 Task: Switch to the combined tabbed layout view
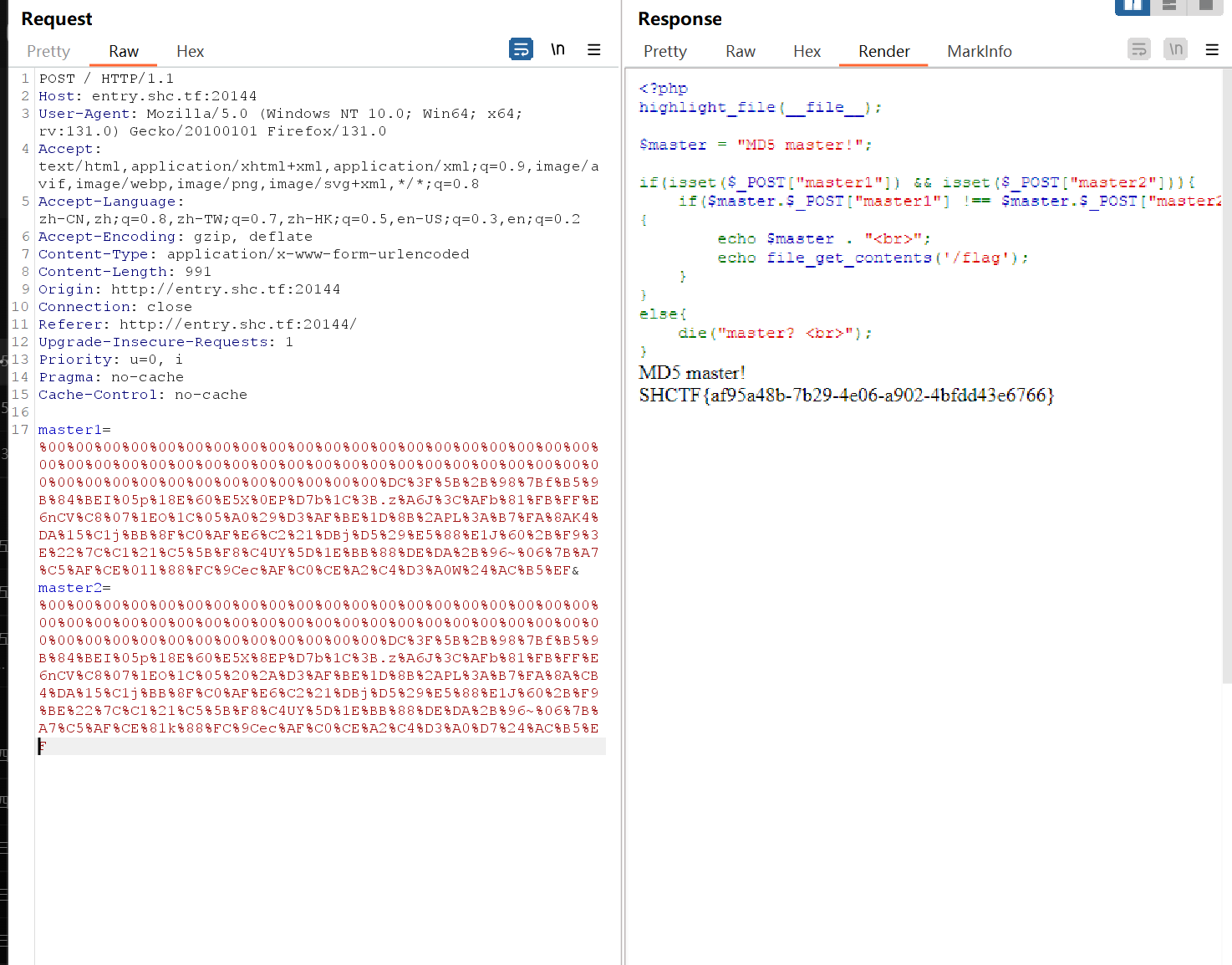[x=1205, y=6]
